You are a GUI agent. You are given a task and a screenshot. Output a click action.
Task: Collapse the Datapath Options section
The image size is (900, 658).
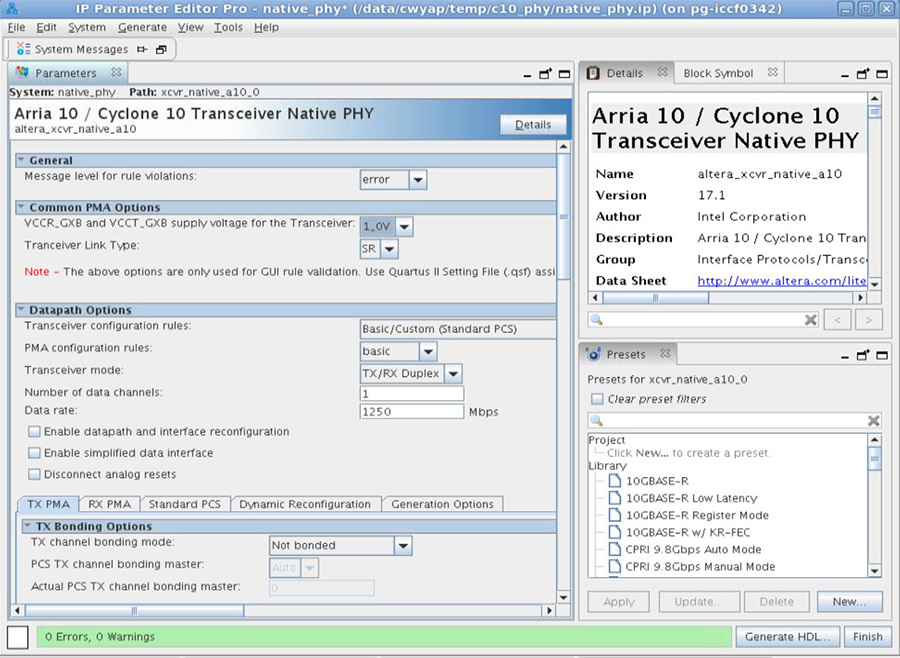coord(21,310)
